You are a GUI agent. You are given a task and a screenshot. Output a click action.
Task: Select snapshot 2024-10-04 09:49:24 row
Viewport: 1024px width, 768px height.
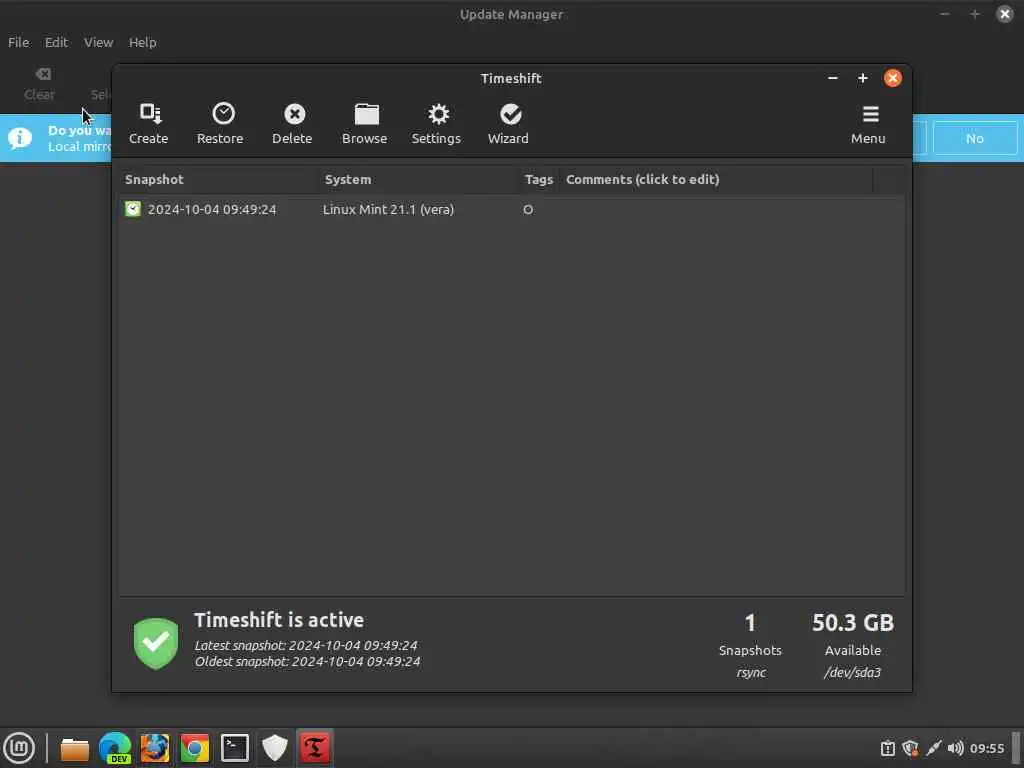512,210
